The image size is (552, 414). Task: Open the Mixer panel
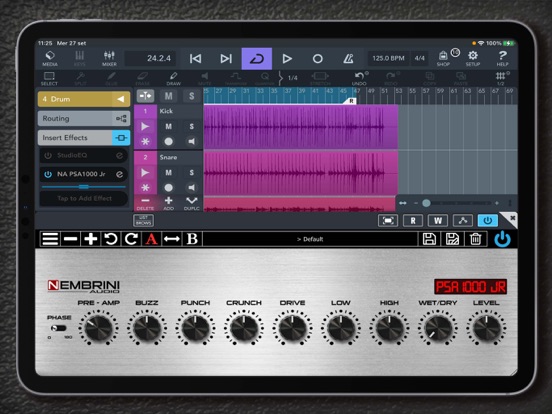[x=109, y=58]
